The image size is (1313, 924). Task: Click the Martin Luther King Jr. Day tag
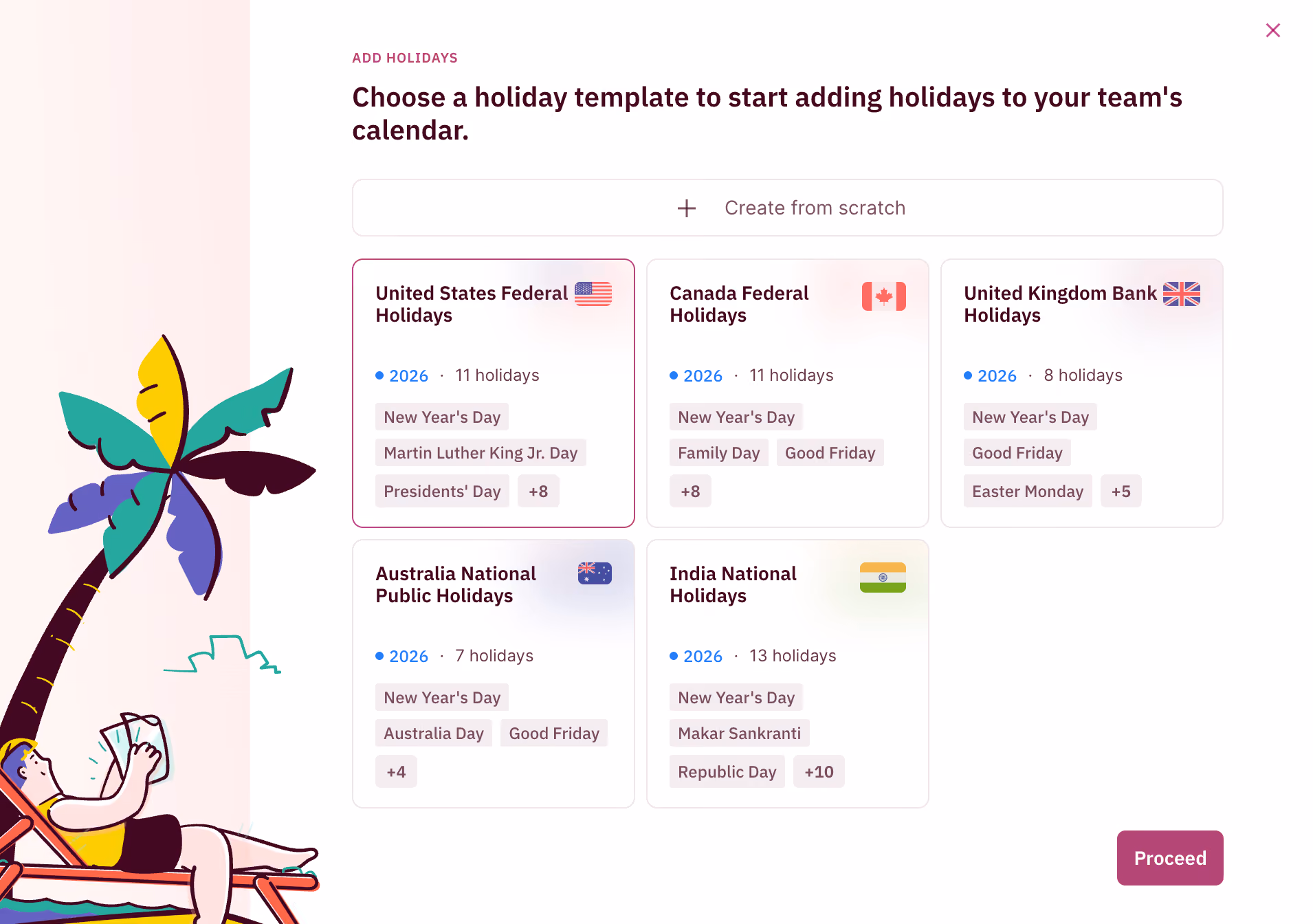click(481, 452)
